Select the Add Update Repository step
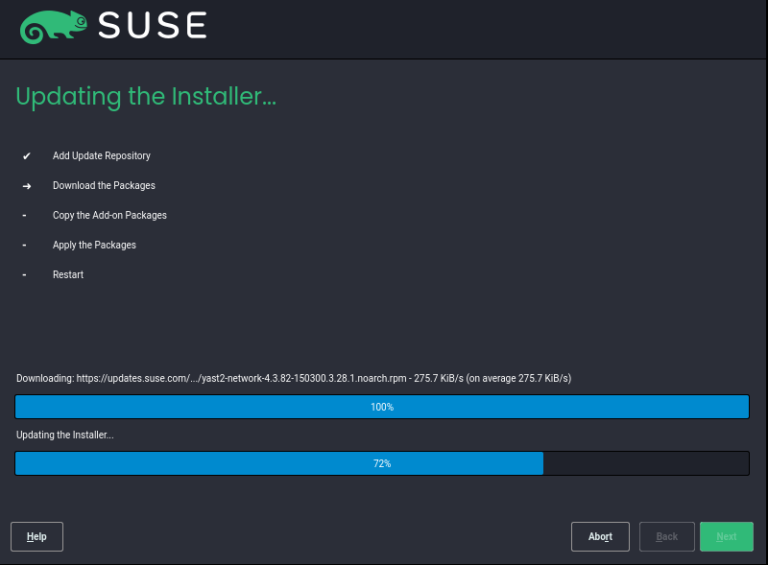Image resolution: width=768 pixels, height=565 pixels. (x=101, y=156)
